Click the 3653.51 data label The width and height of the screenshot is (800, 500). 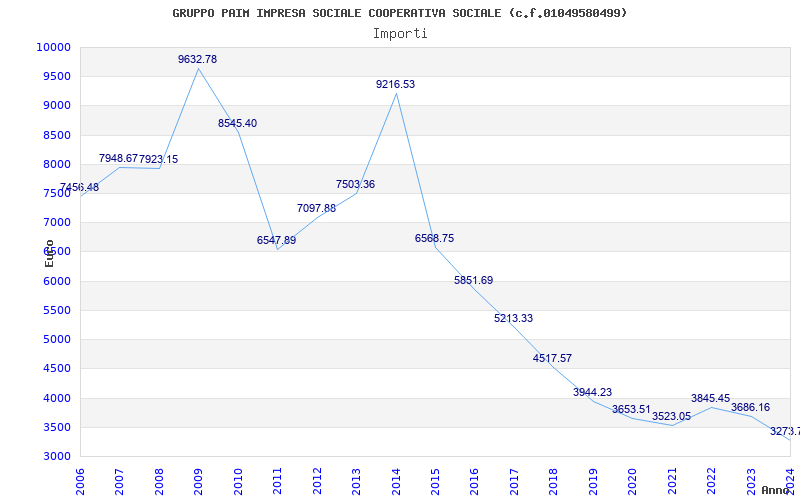tap(632, 409)
